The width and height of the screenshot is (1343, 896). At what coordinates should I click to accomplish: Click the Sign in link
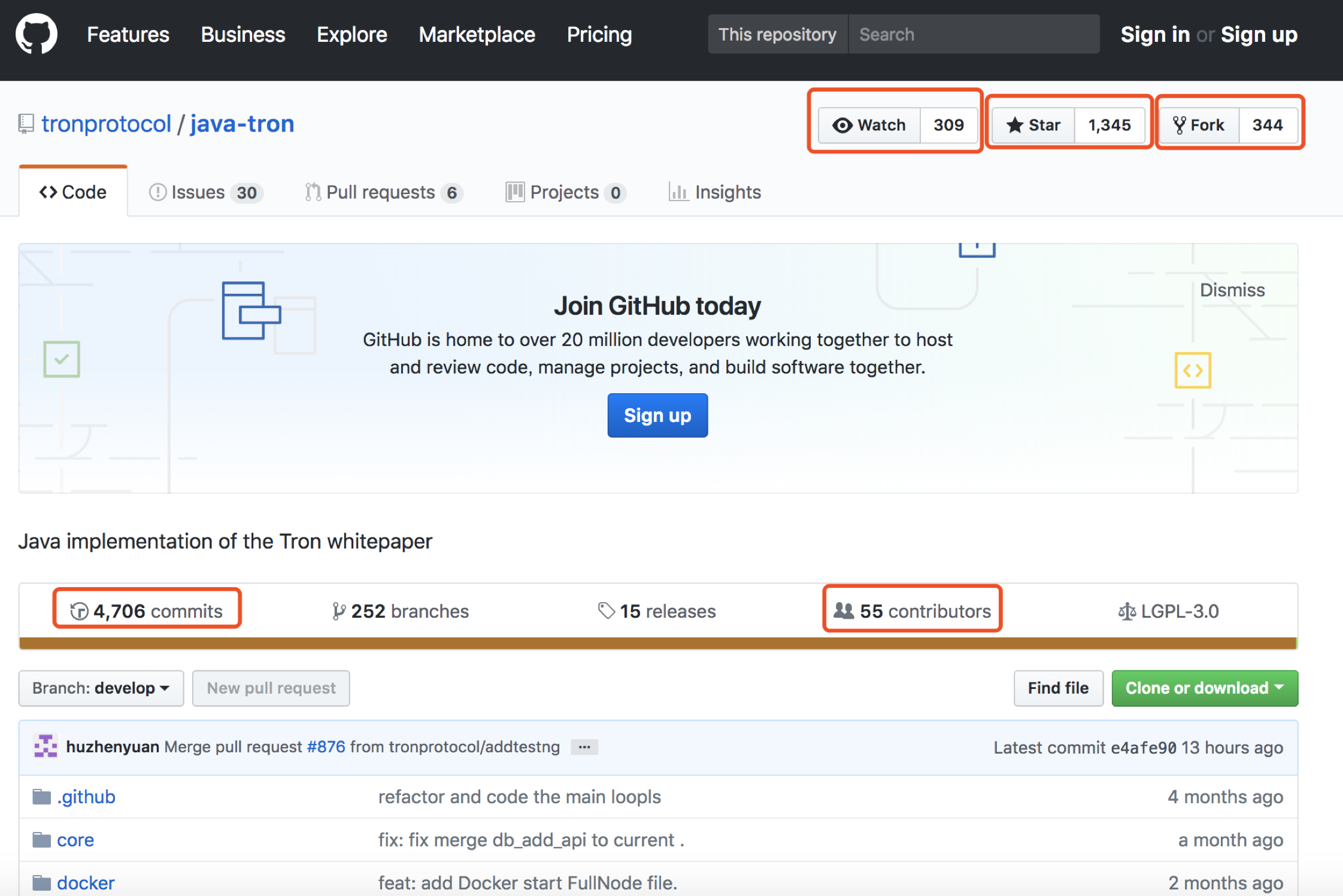1155,35
